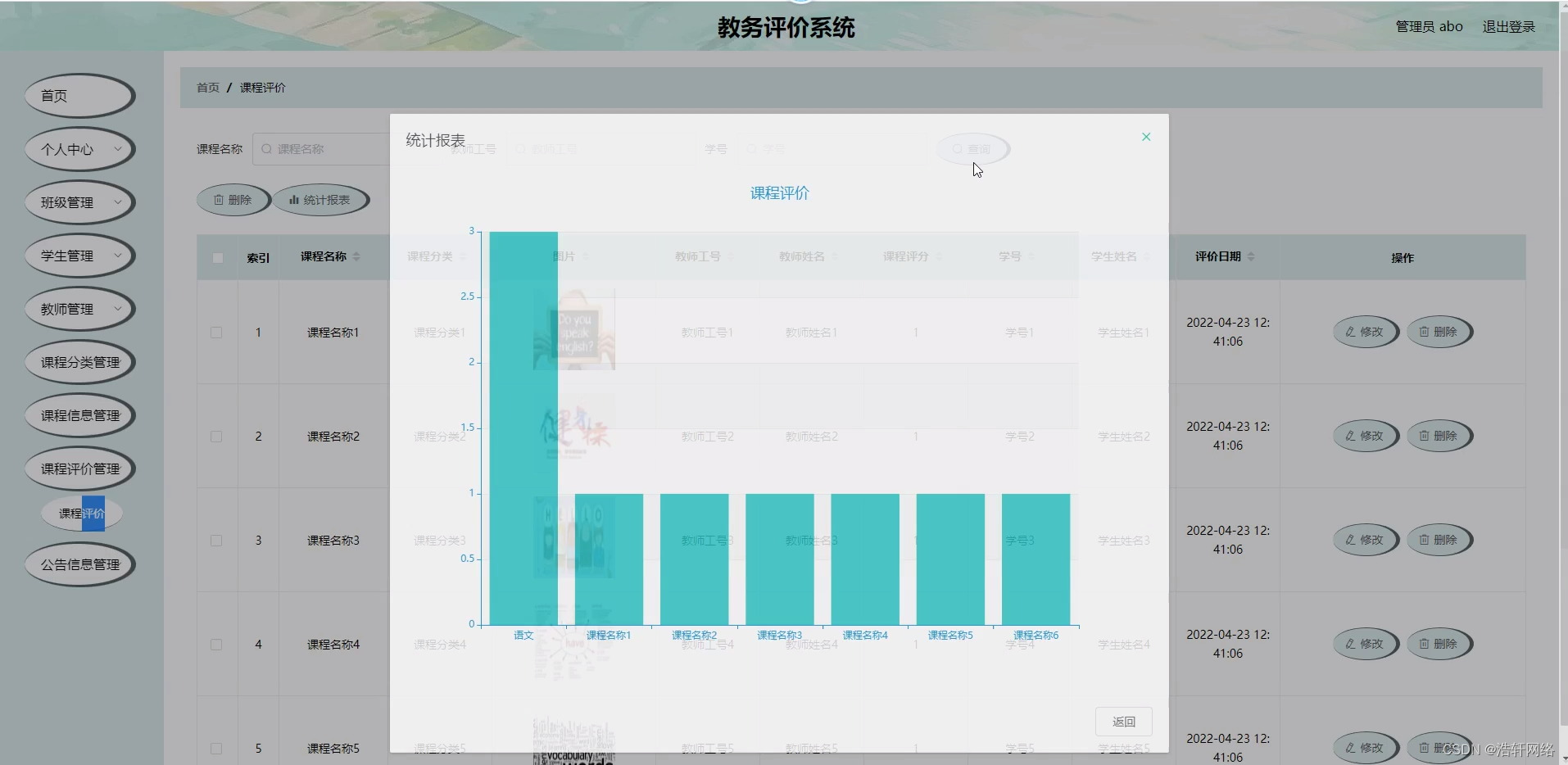Viewport: 1568px width, 765px height.
Task: Click the pencil 修改 icon for 课程名称1
Action: [x=1352, y=332]
